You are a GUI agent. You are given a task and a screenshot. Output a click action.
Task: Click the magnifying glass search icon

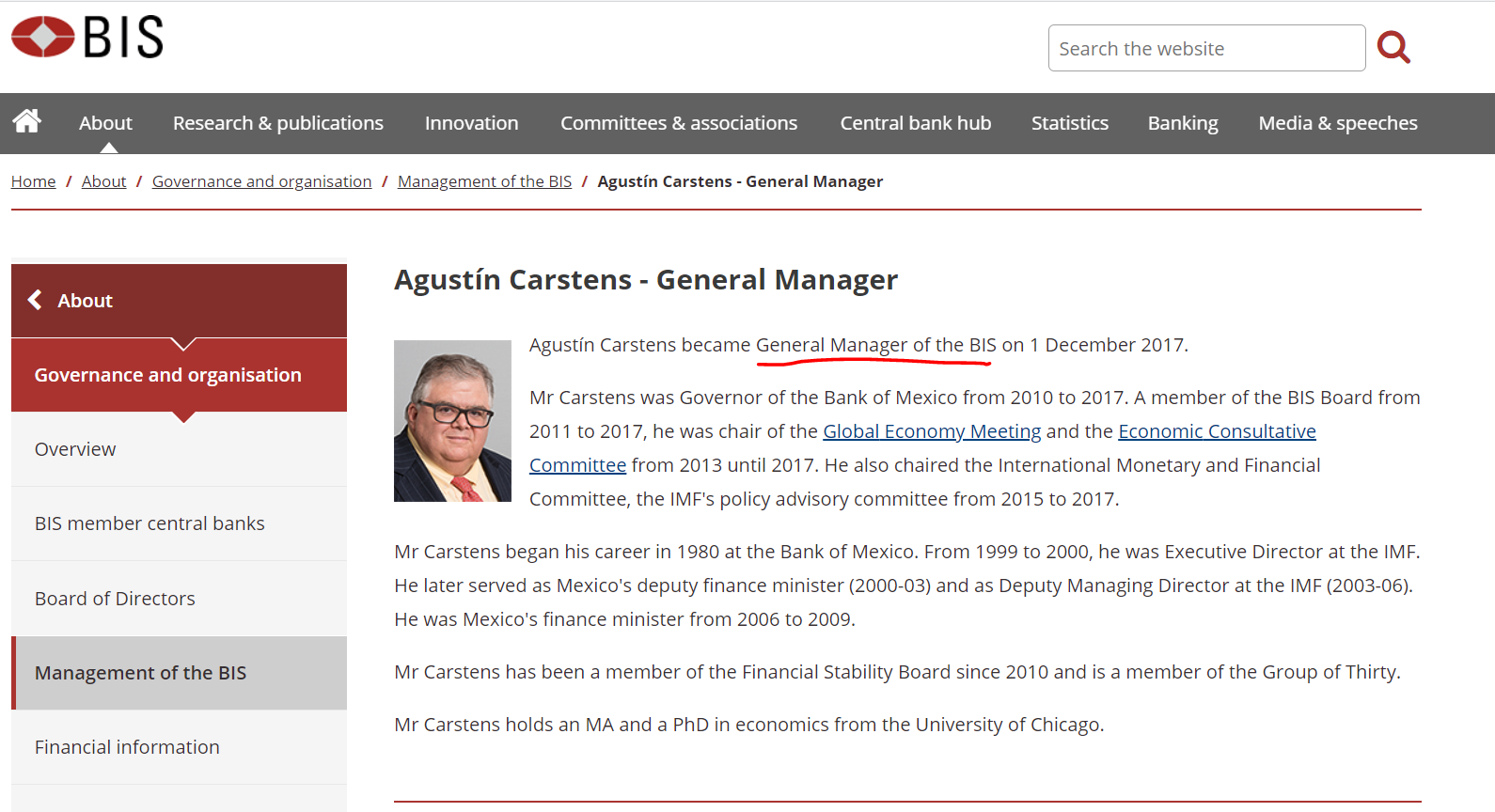pos(1393,47)
